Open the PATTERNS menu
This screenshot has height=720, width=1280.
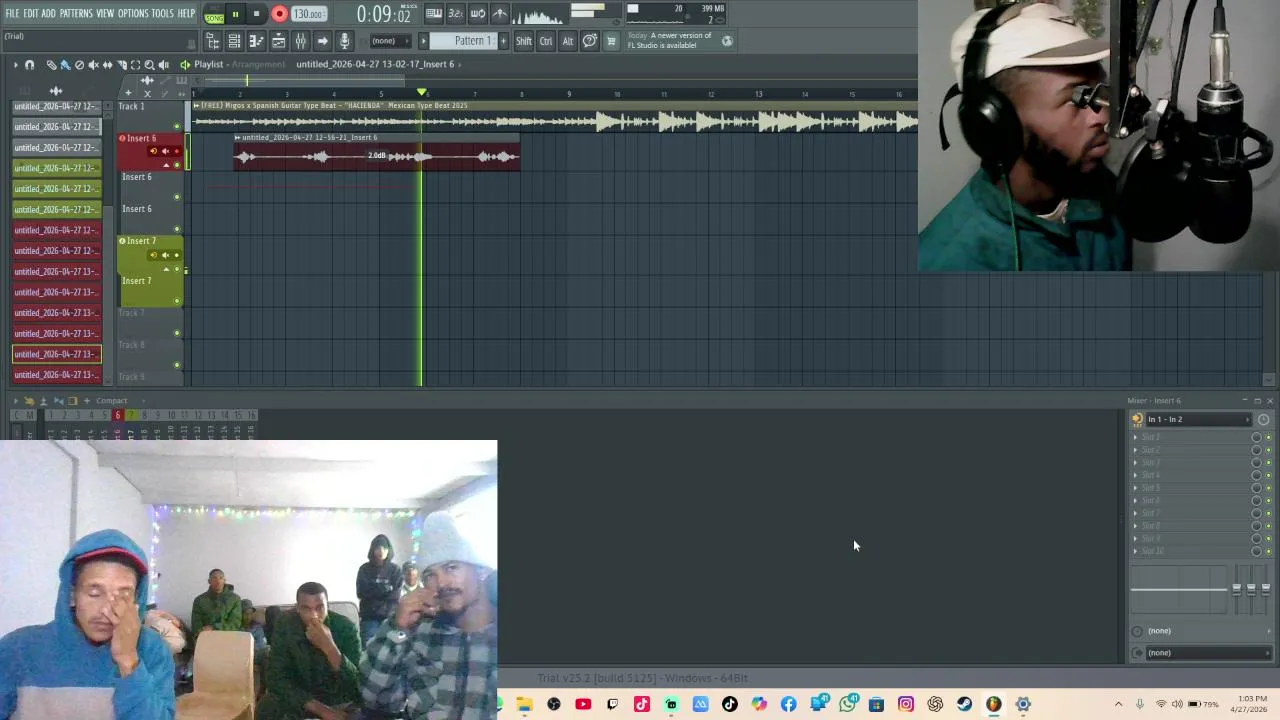tap(76, 14)
